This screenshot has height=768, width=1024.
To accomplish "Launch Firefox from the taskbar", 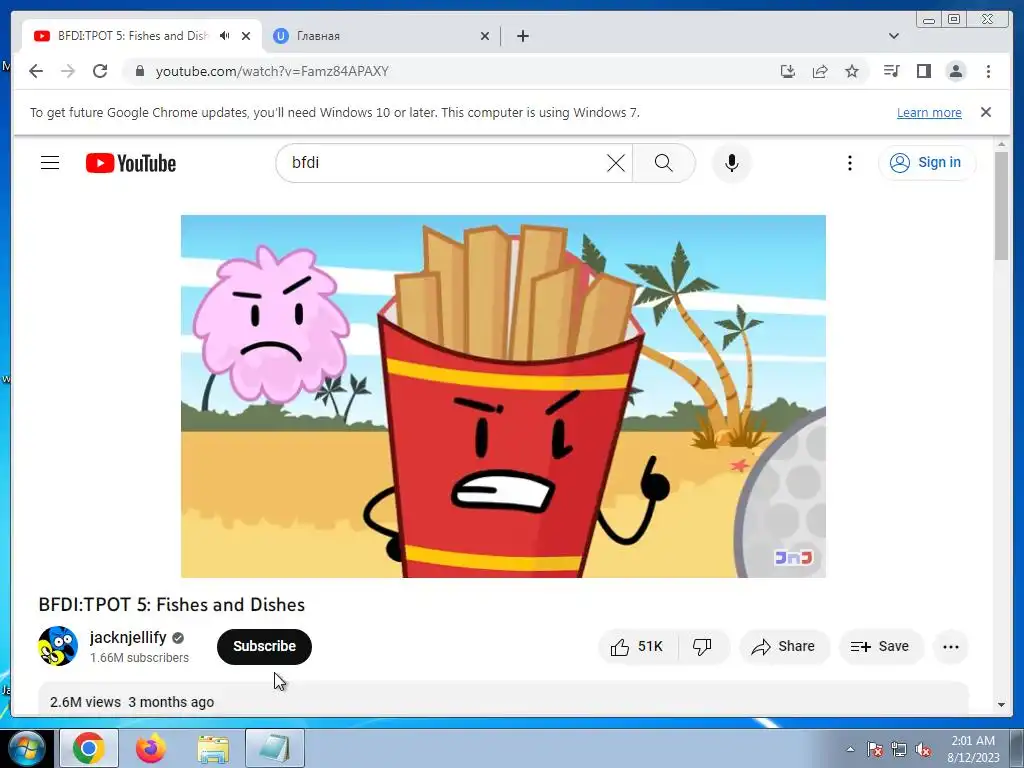I will pyautogui.click(x=151, y=748).
